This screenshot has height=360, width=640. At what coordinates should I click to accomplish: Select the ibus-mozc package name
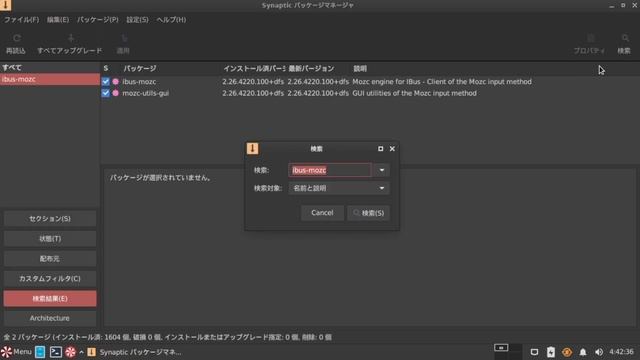pos(139,82)
